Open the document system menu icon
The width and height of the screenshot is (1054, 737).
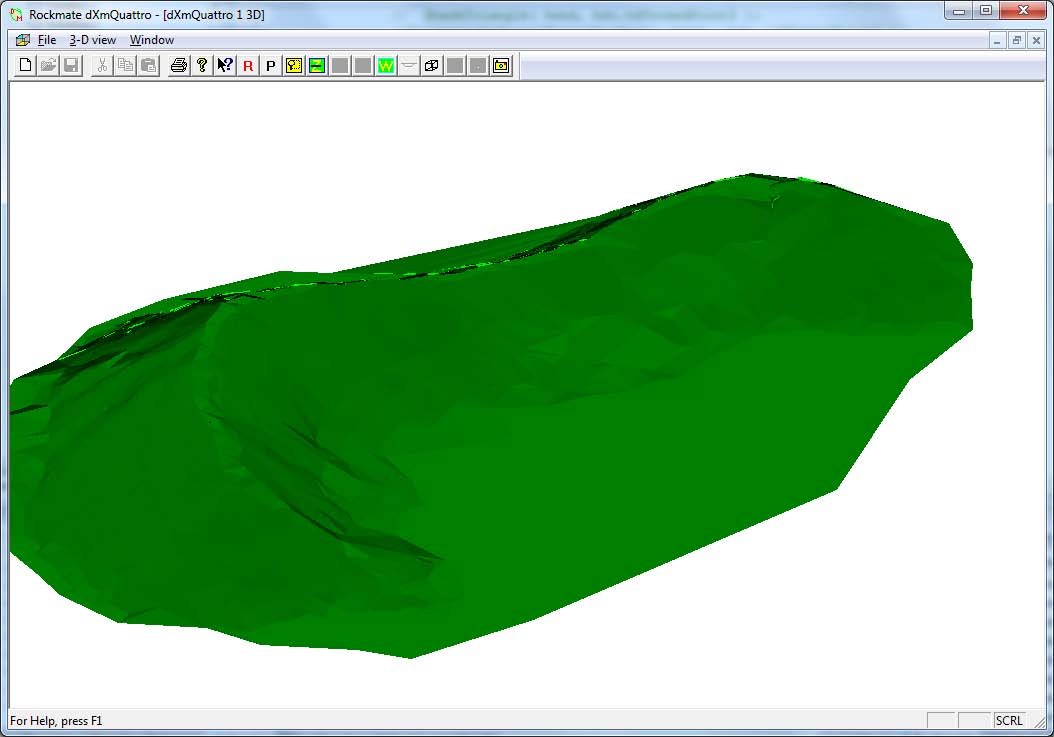click(23, 40)
